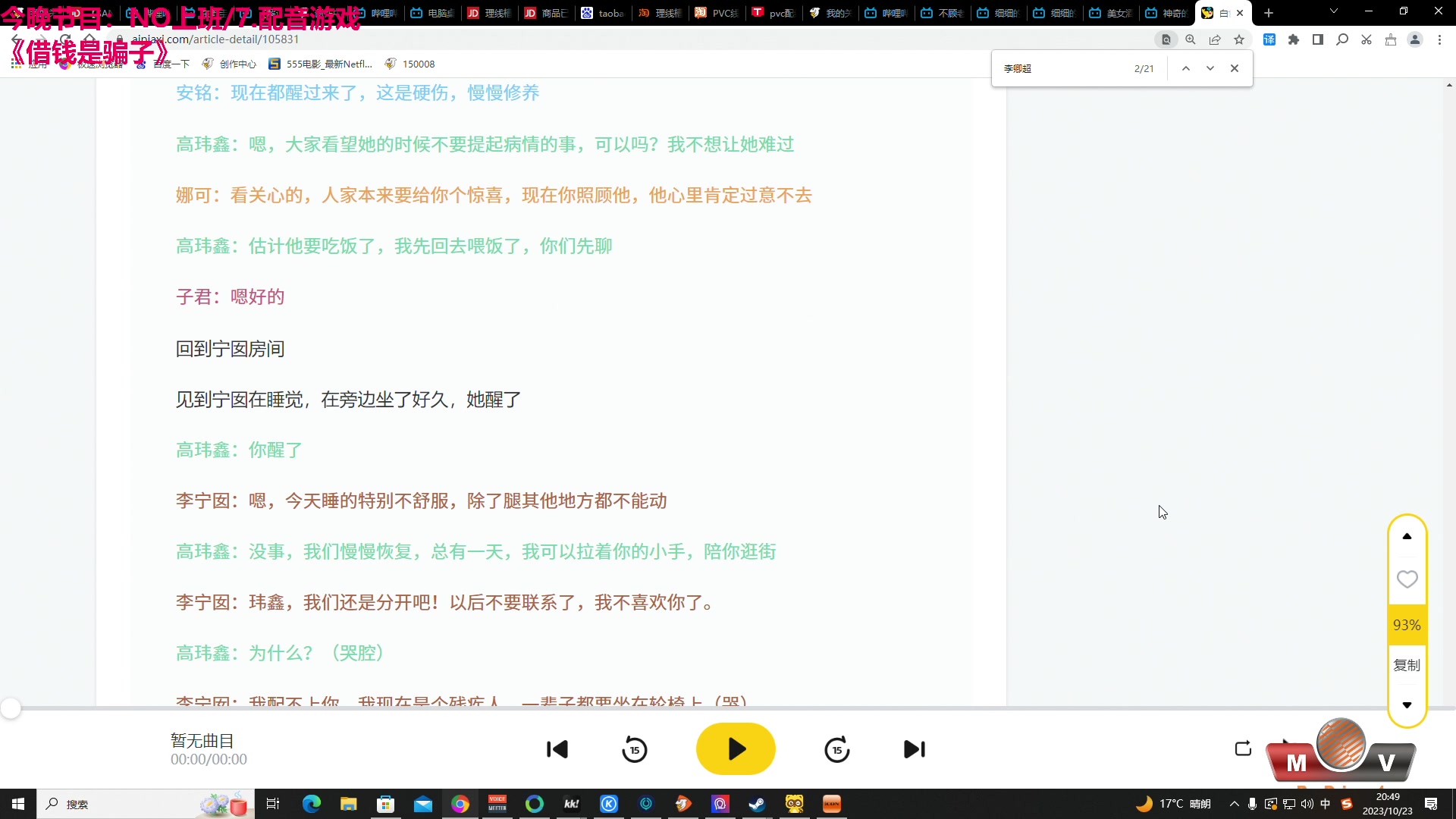The image size is (1456, 819).
Task: Open the 创作中心 bookmark
Action: coord(237,64)
